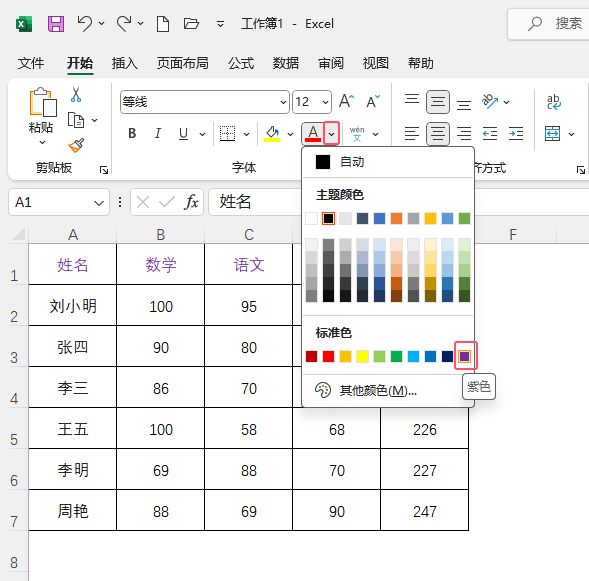Click the formula bar showing 姓名

click(255, 202)
